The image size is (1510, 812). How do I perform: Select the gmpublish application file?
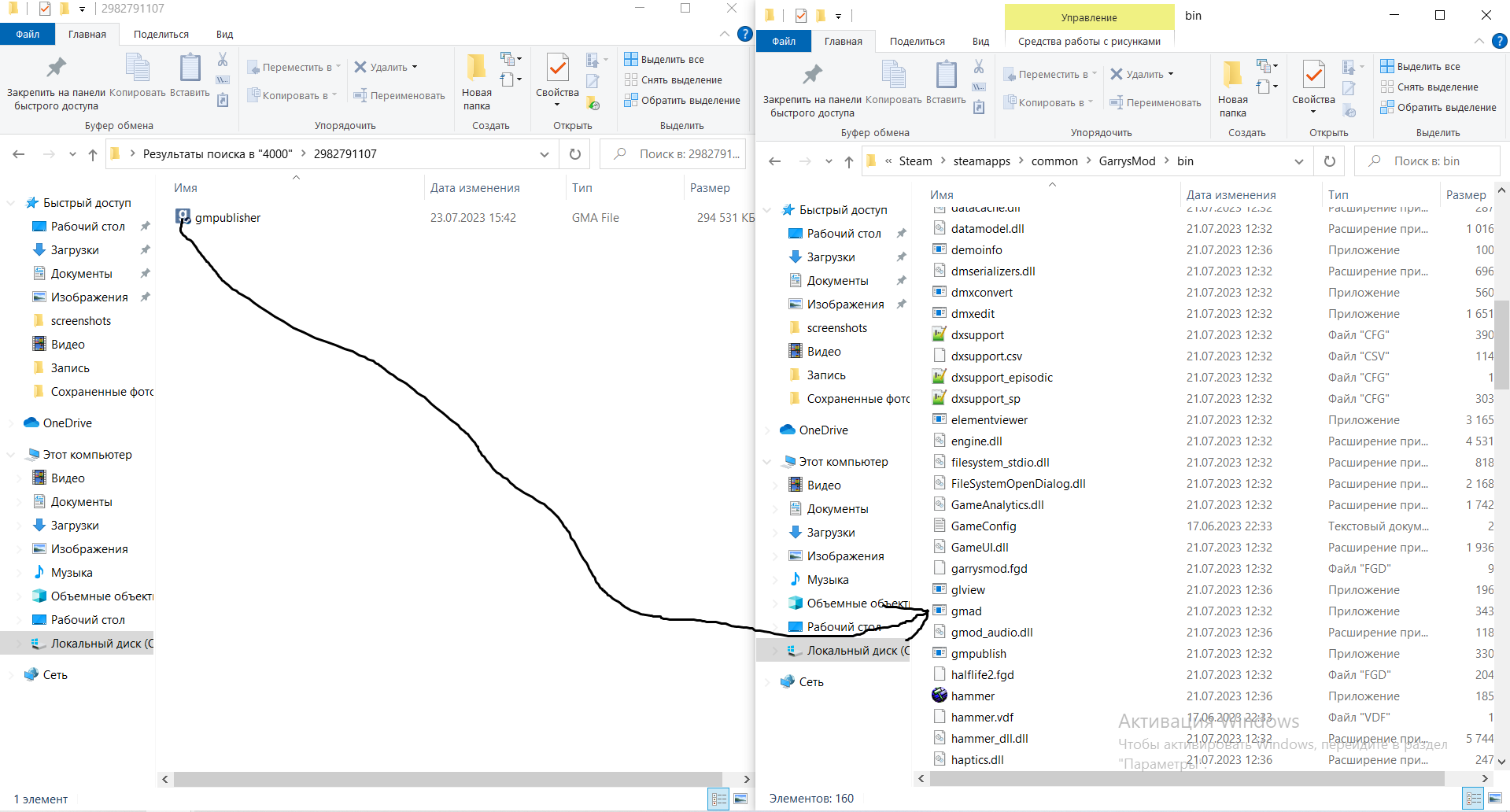[x=978, y=654]
